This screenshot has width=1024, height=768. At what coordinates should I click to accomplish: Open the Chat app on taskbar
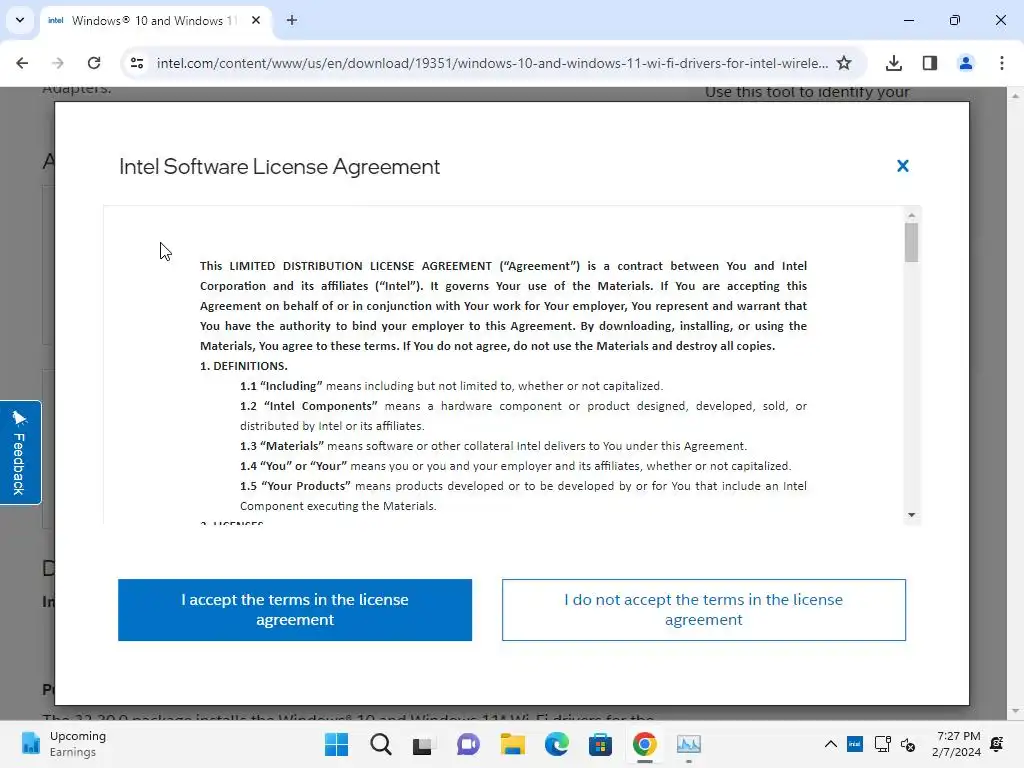468,744
